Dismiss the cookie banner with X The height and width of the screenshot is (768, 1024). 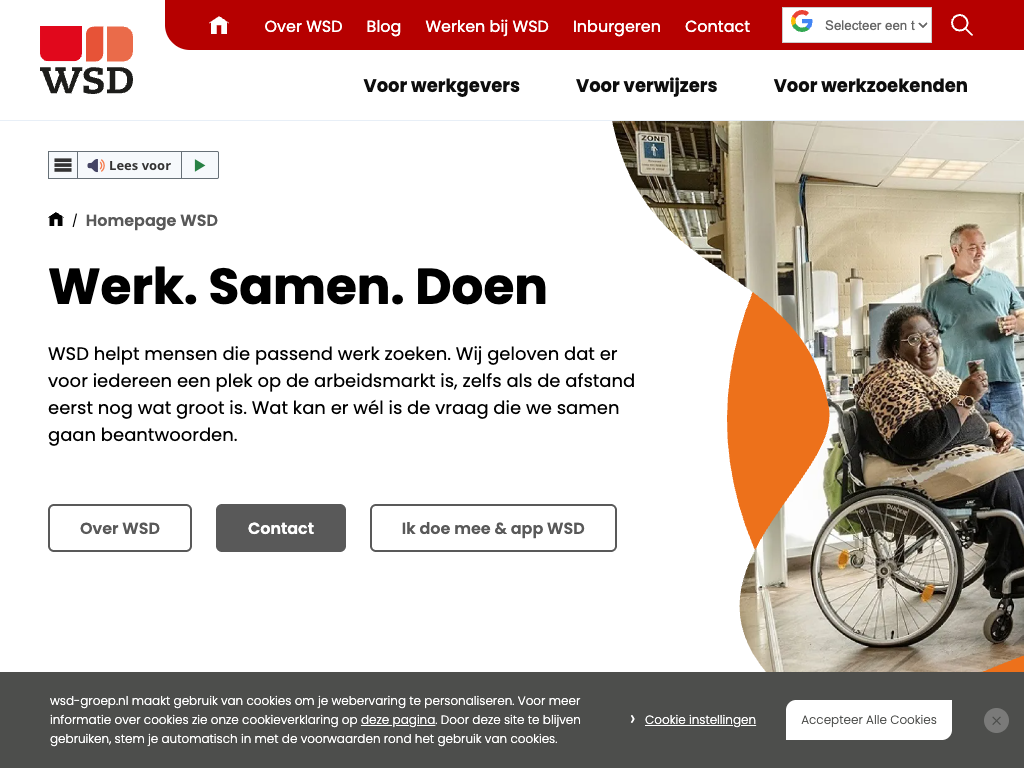[996, 720]
